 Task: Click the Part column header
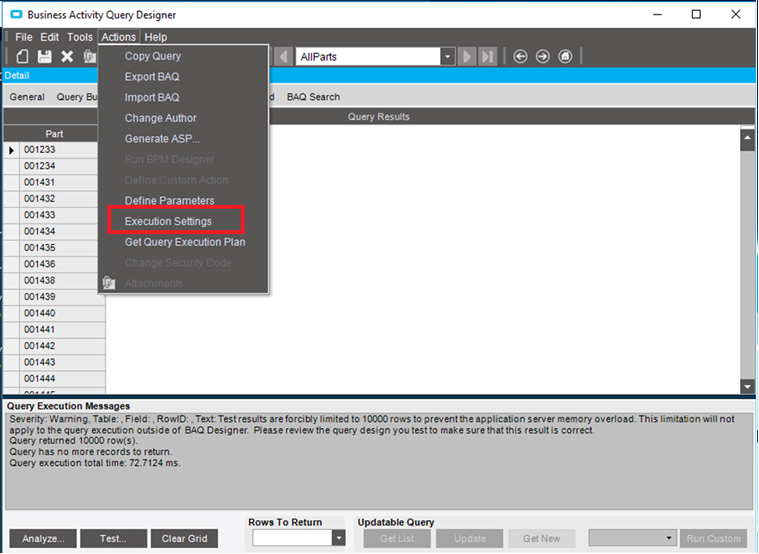[54, 134]
